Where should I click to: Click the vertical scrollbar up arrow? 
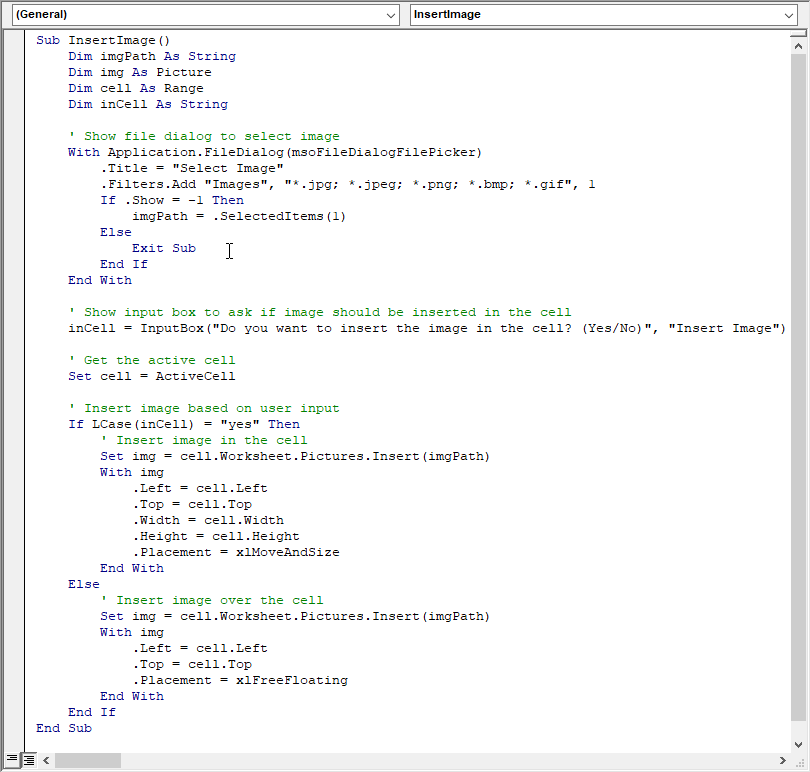tap(798, 46)
